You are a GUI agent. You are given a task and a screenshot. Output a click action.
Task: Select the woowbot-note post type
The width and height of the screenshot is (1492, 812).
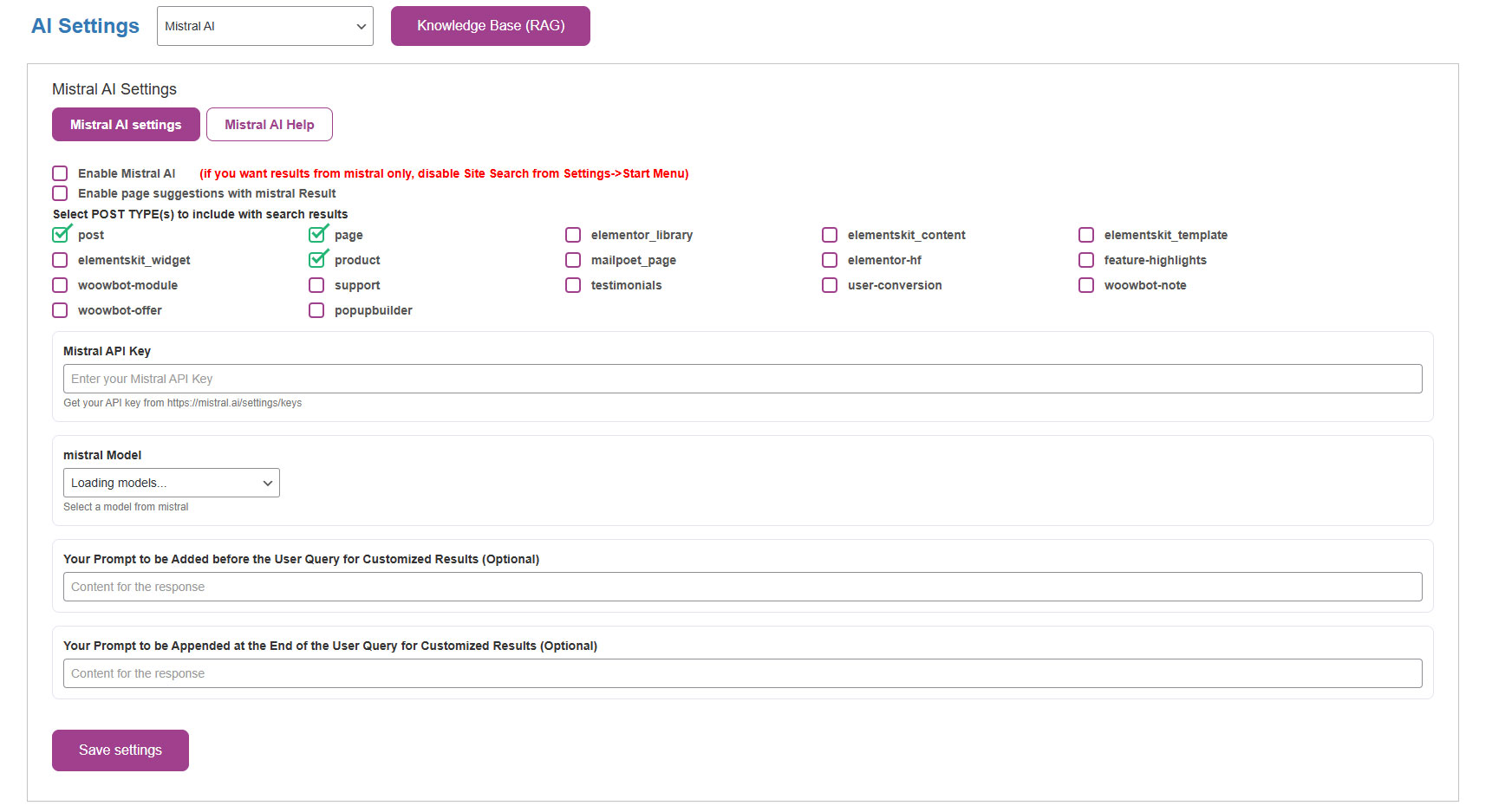tap(1086, 285)
